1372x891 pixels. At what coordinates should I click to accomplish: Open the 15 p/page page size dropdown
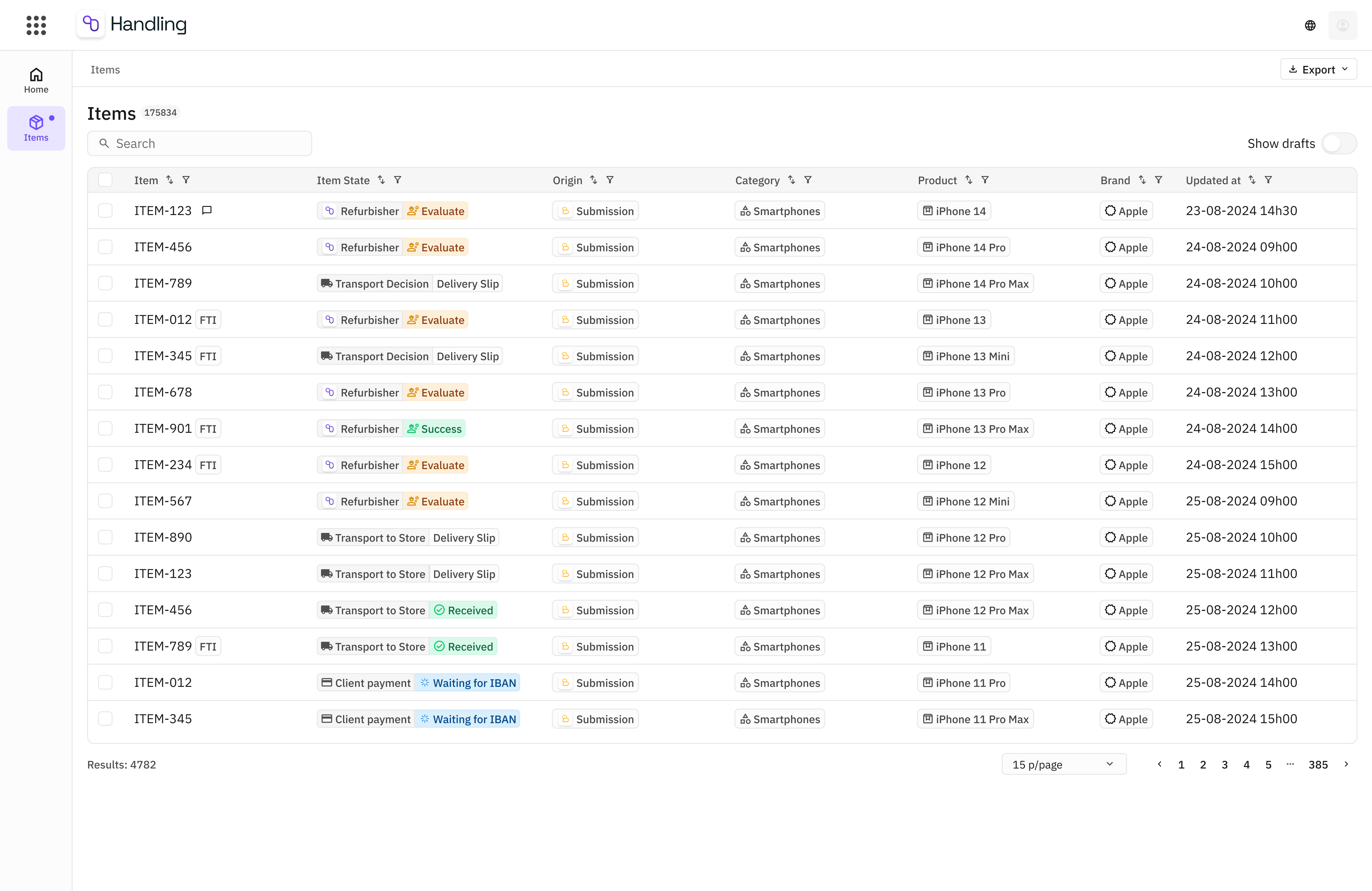click(x=1063, y=764)
